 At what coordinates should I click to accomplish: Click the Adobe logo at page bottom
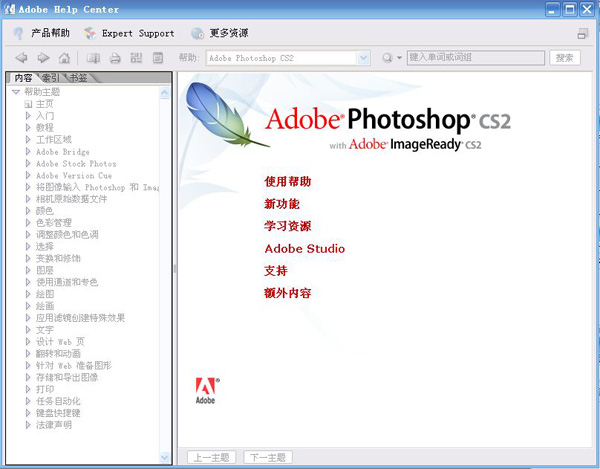click(207, 391)
